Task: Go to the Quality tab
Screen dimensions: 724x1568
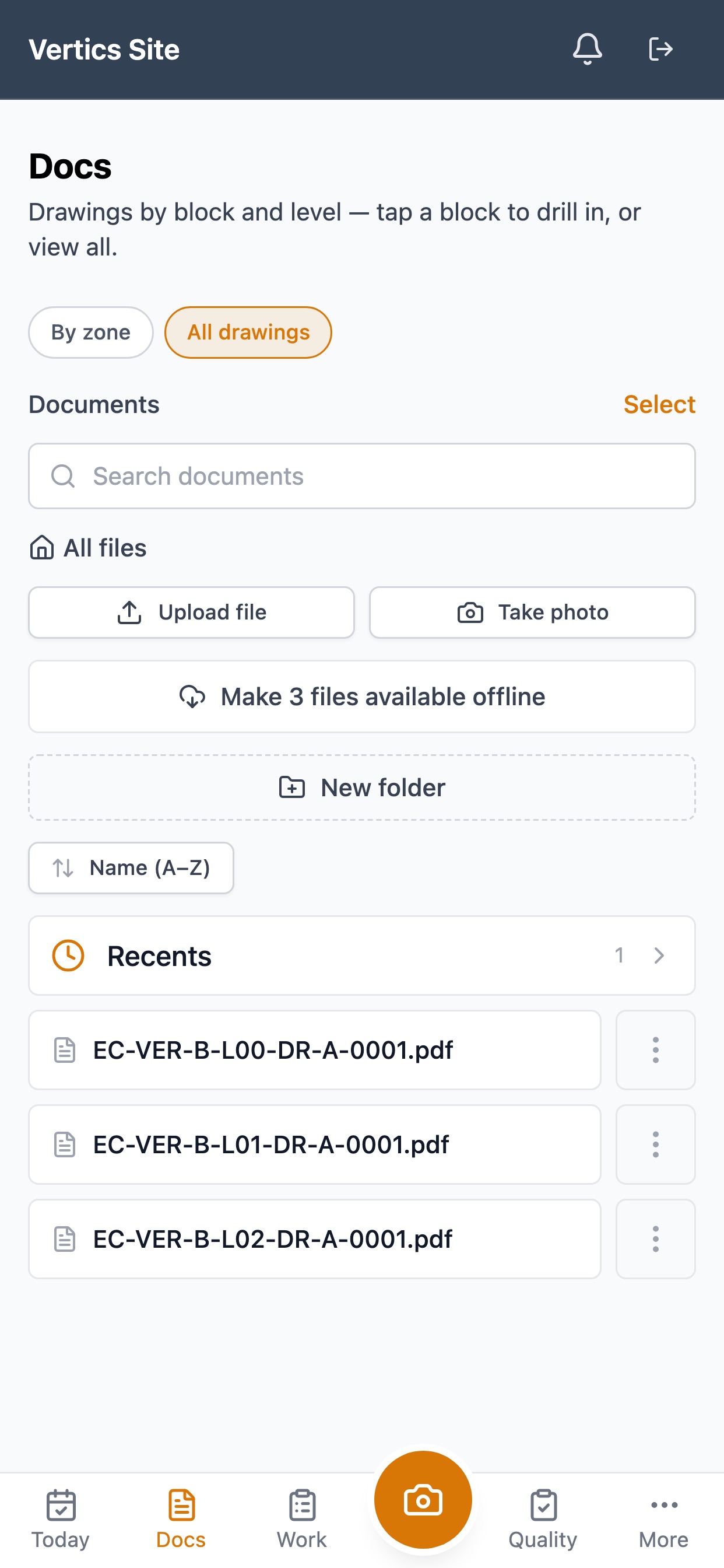Action: pos(543,1520)
